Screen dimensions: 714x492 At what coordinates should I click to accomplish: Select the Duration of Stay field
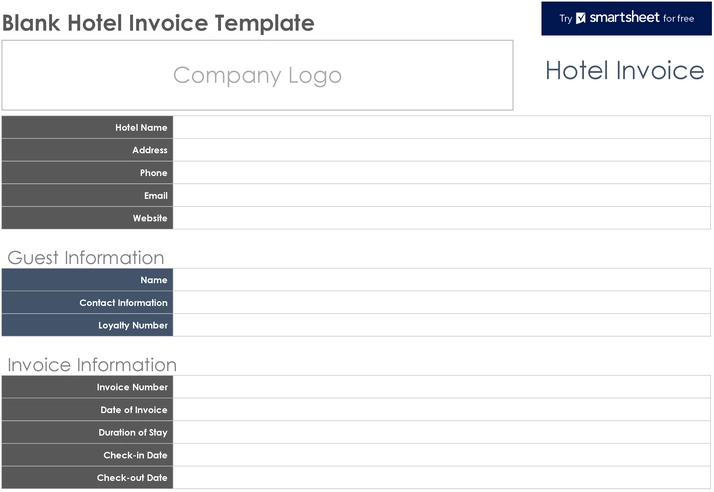pyautogui.click(x=441, y=432)
